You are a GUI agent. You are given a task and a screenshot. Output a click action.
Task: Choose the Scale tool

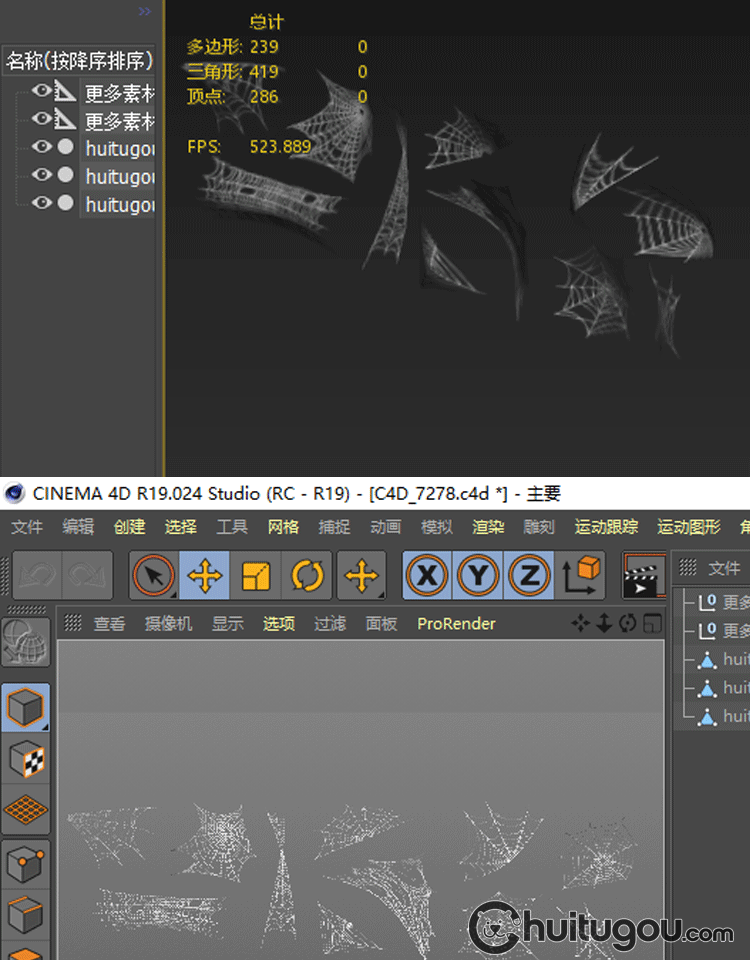(256, 576)
